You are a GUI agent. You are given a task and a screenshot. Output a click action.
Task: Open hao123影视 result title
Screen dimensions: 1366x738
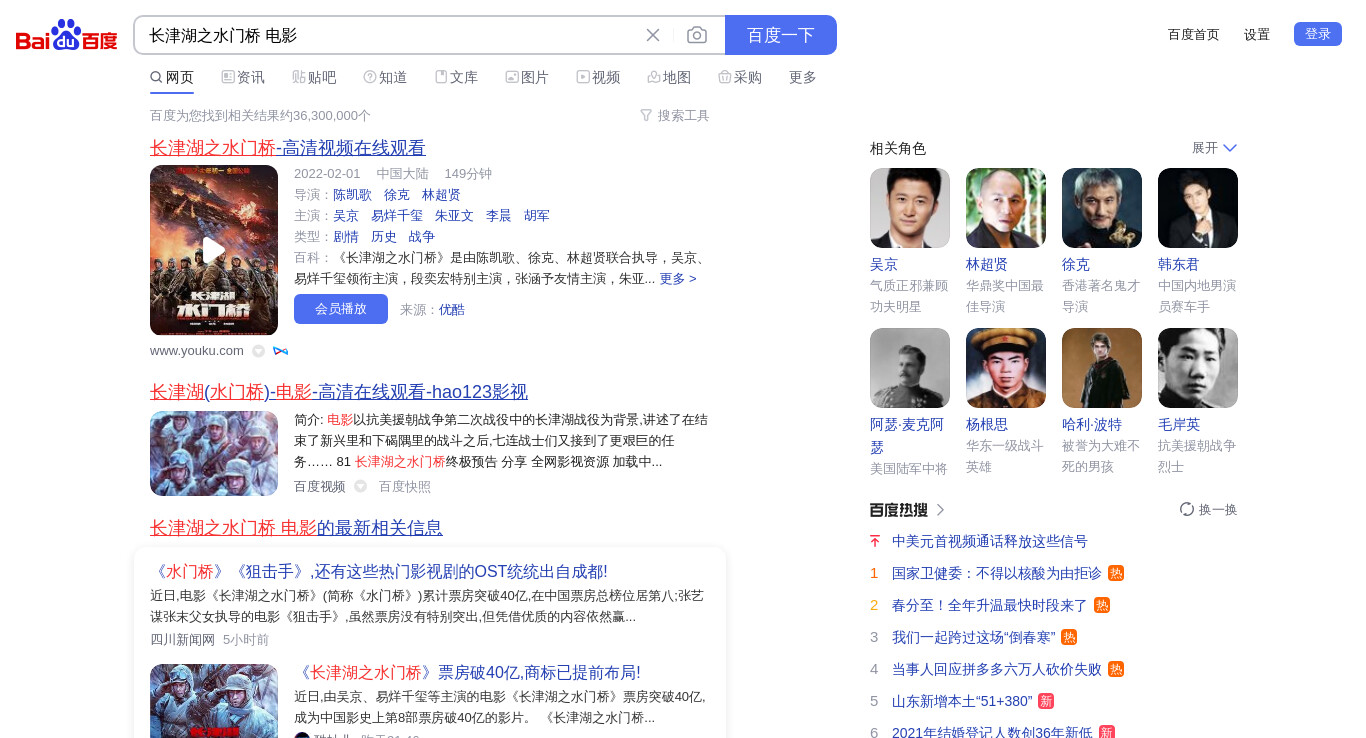point(339,392)
